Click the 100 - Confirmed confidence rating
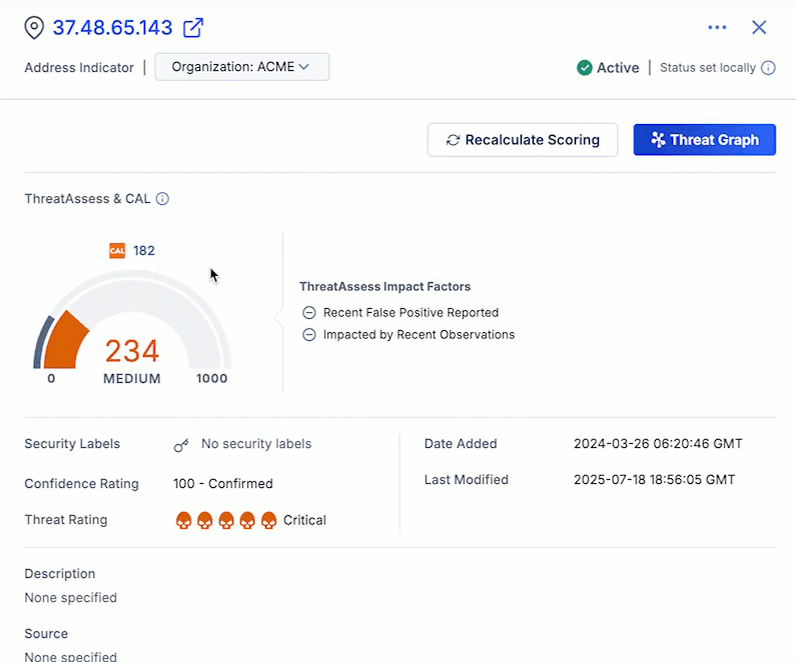The width and height of the screenshot is (796, 662). click(223, 483)
